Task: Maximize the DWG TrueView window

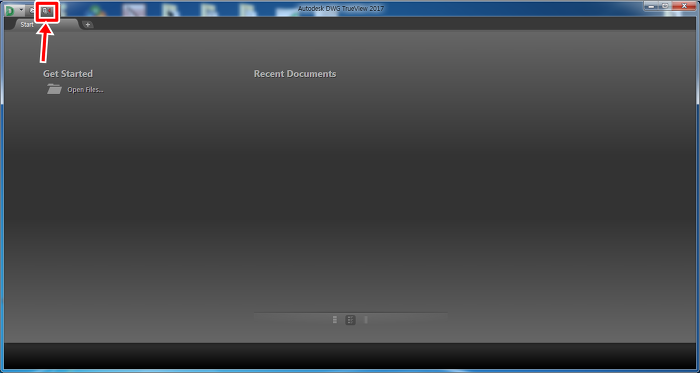Action: pyautogui.click(x=665, y=6)
